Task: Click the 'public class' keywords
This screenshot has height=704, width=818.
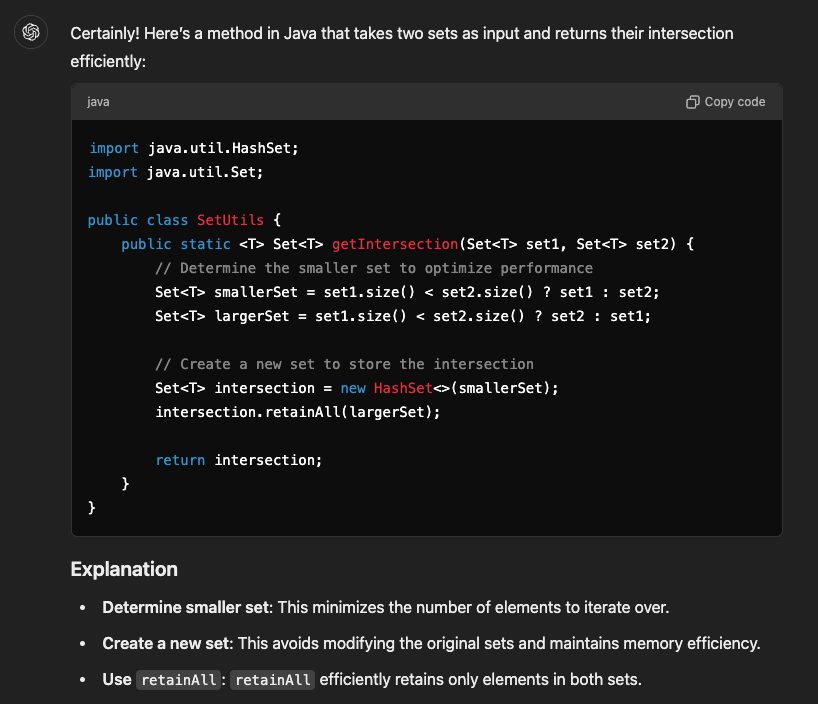Action: (x=138, y=220)
